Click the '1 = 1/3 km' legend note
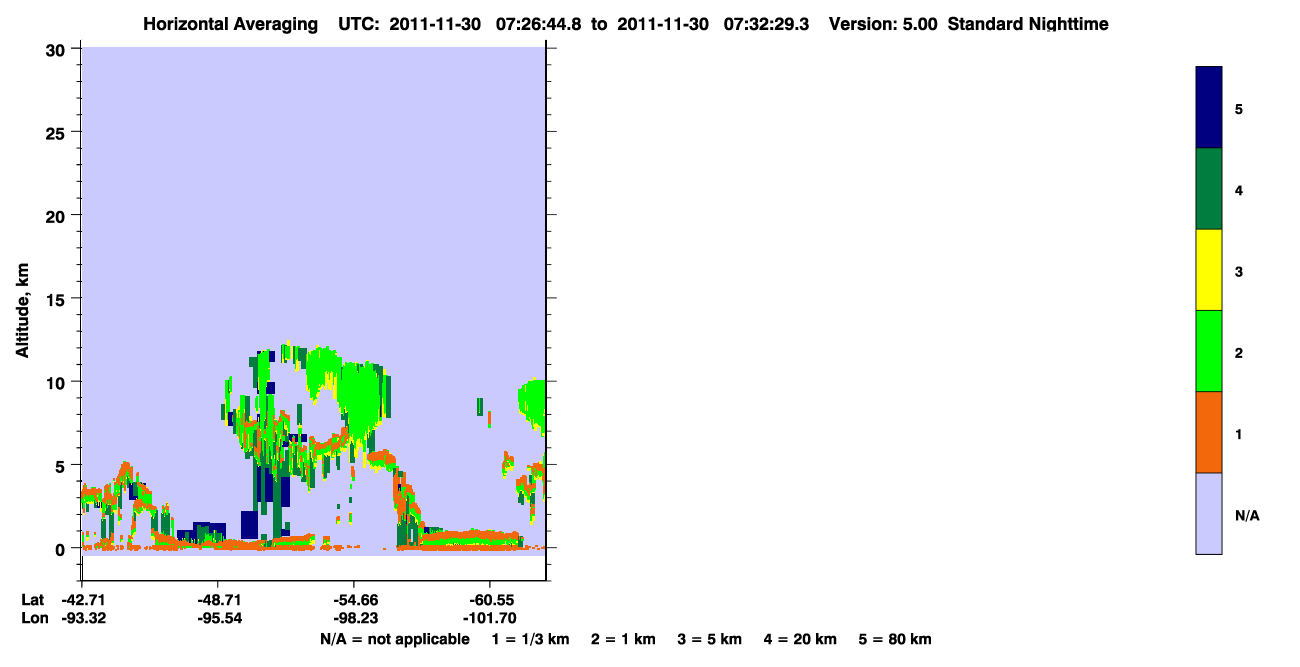 coord(531,639)
